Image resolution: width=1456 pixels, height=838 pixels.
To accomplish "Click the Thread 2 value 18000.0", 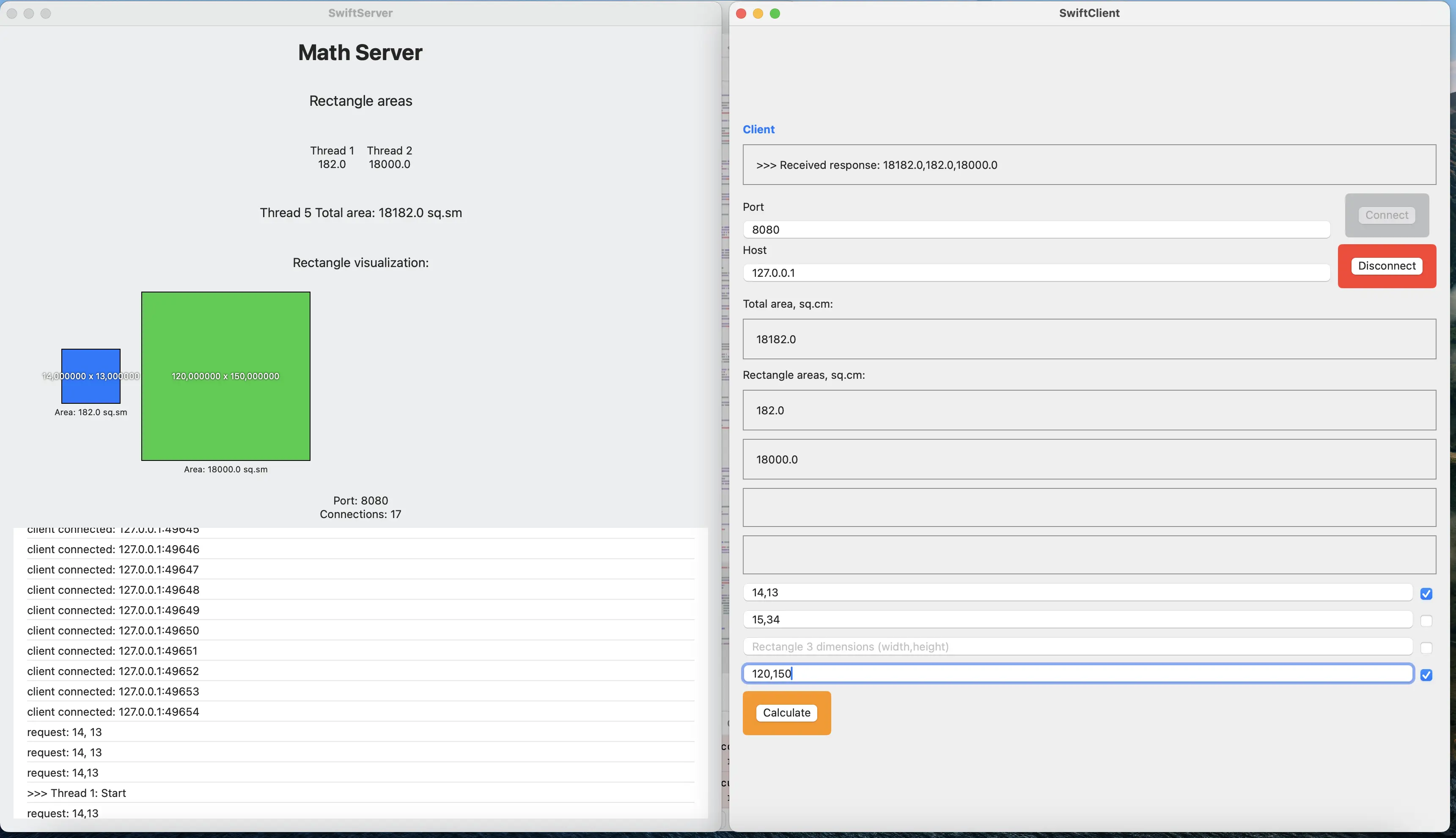I will 390,164.
